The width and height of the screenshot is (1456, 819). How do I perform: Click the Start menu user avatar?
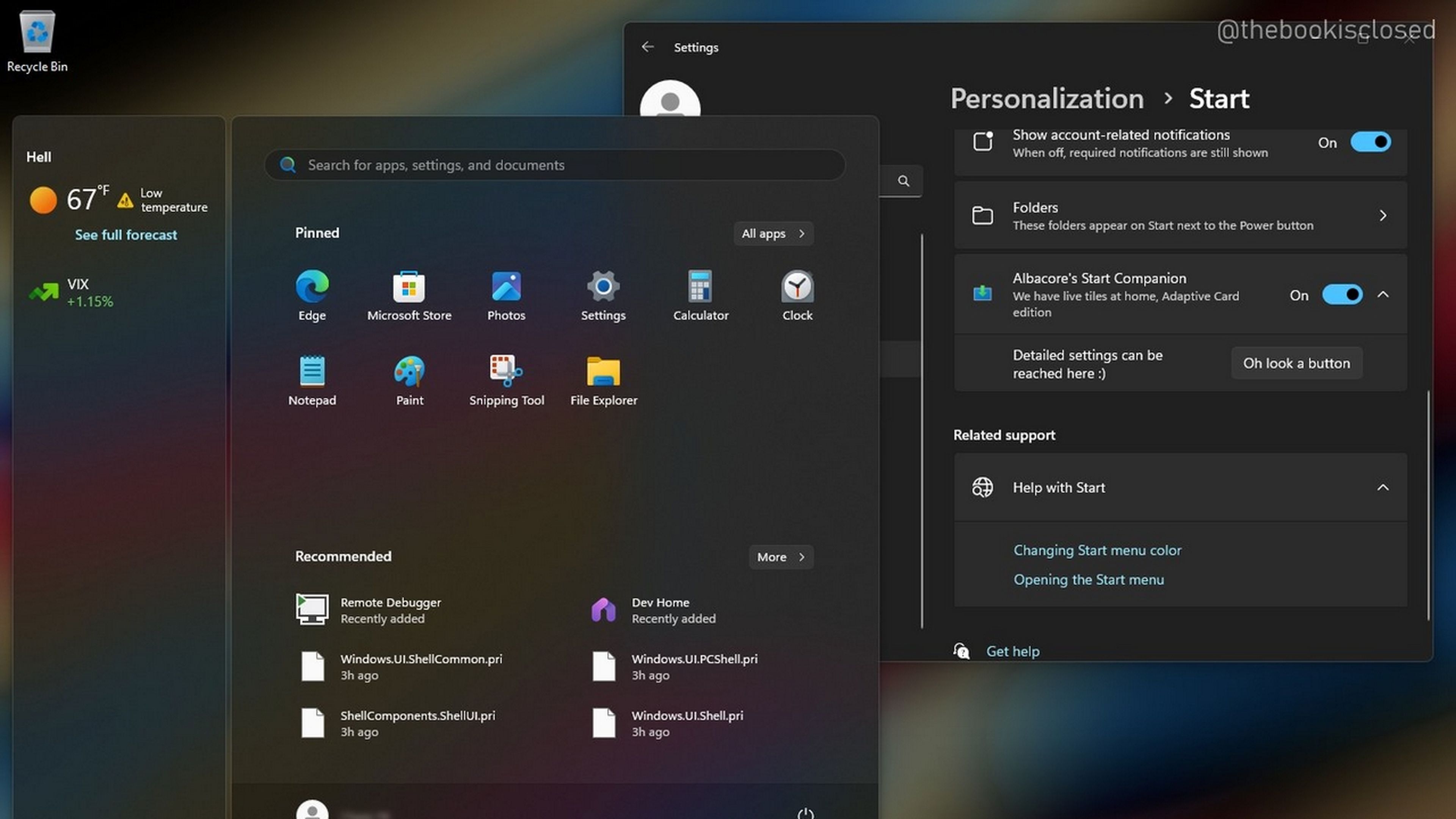(312, 810)
